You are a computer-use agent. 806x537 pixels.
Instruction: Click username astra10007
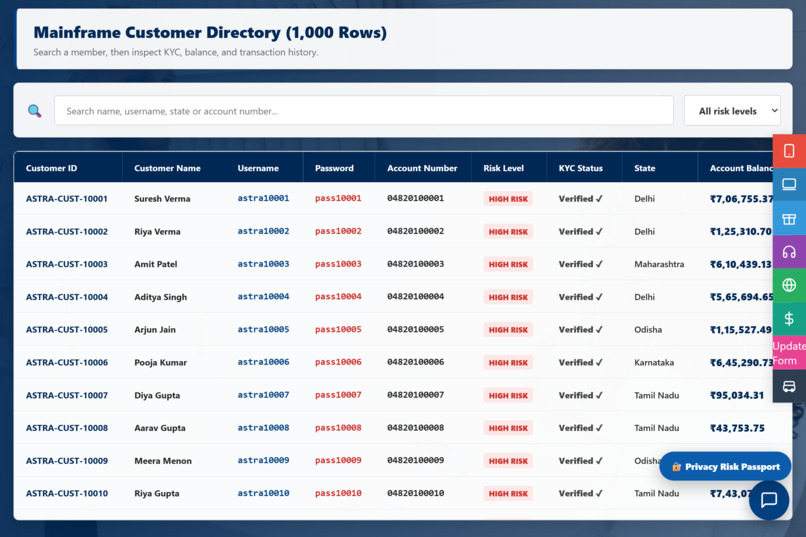(x=263, y=395)
